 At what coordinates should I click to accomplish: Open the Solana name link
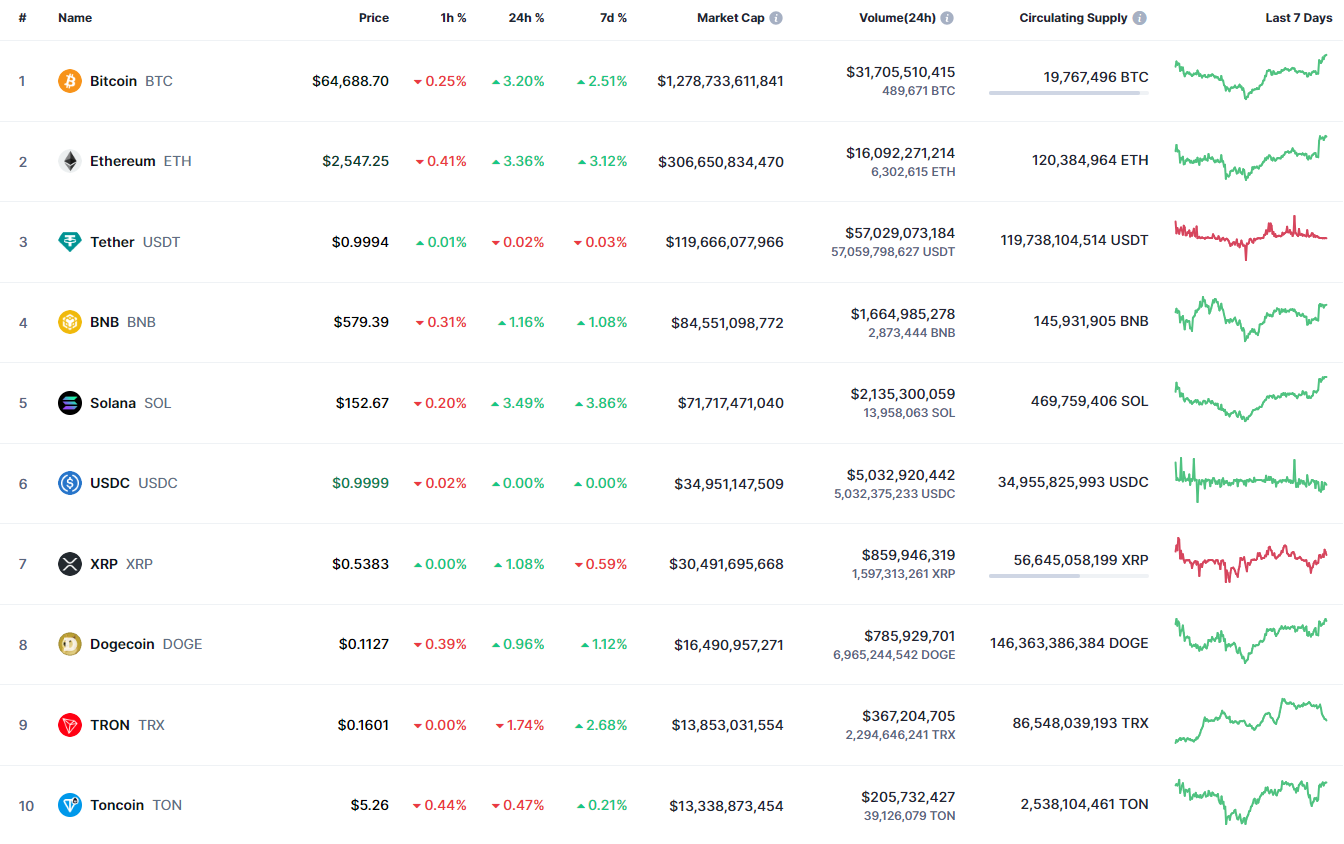pos(113,403)
